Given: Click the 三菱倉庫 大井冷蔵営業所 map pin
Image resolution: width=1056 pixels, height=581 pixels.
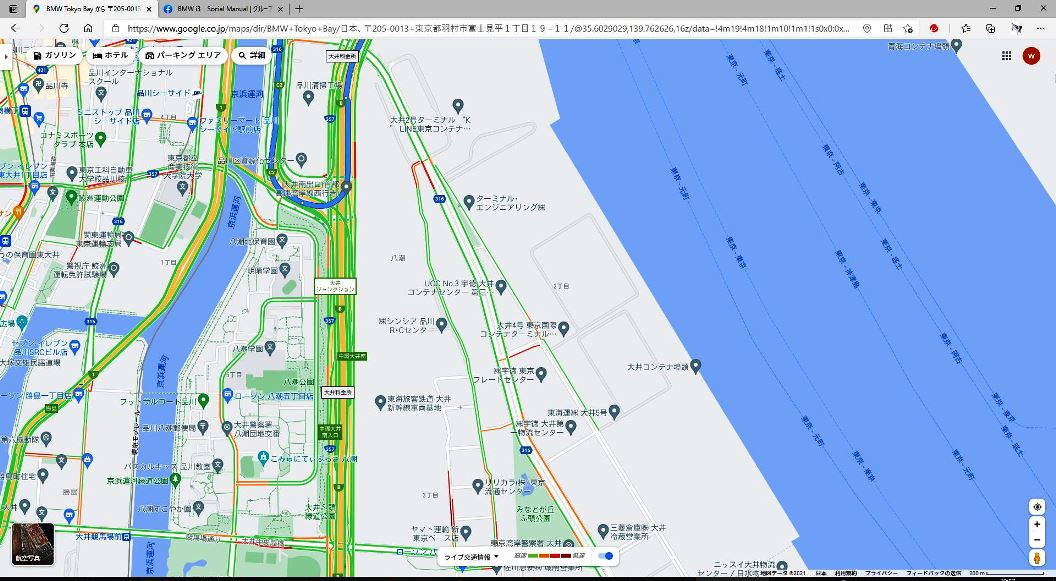Looking at the screenshot, I should pos(603,531).
